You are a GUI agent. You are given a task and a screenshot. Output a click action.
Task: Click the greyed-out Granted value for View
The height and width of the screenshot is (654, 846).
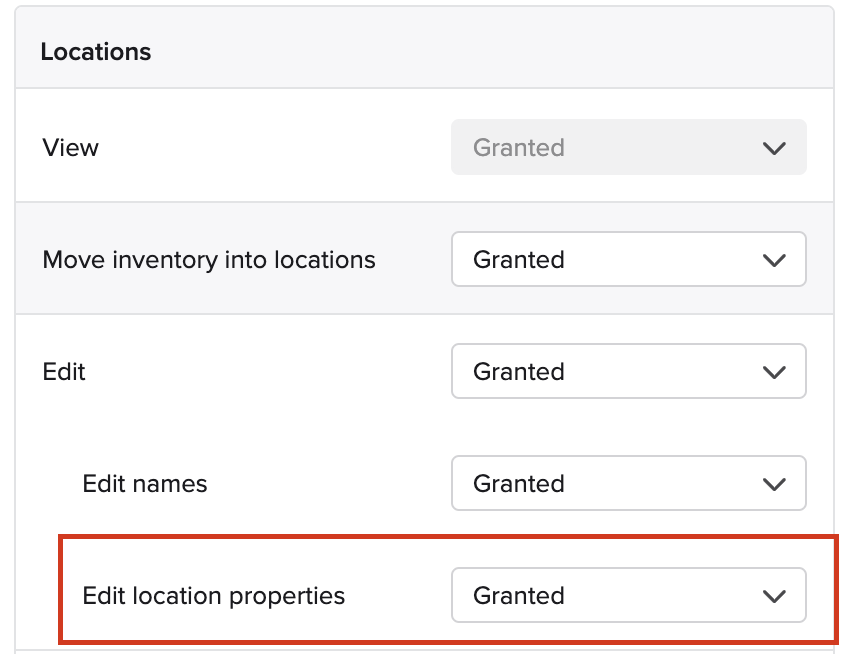[518, 148]
